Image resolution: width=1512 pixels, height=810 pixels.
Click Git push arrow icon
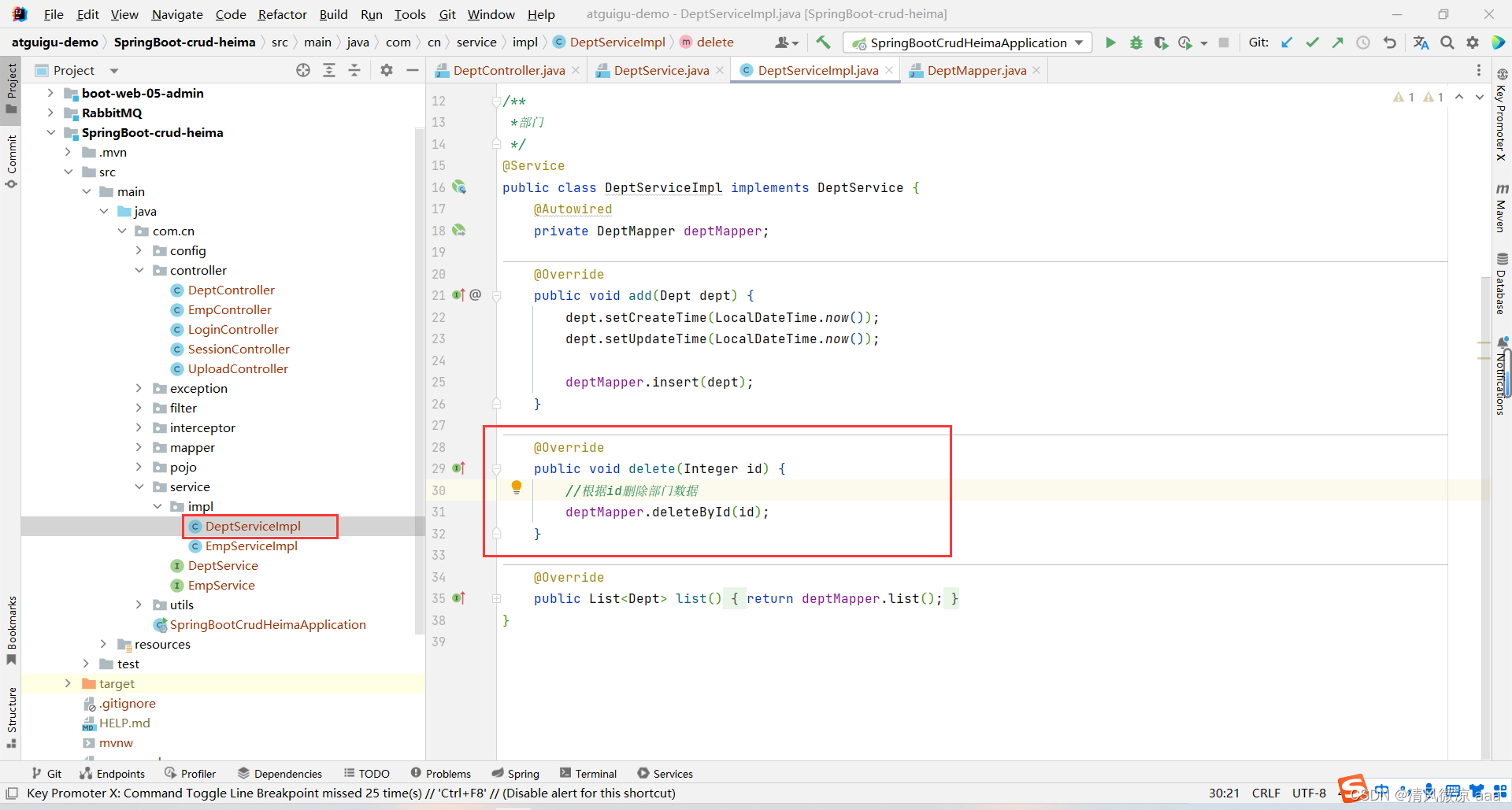(1337, 43)
